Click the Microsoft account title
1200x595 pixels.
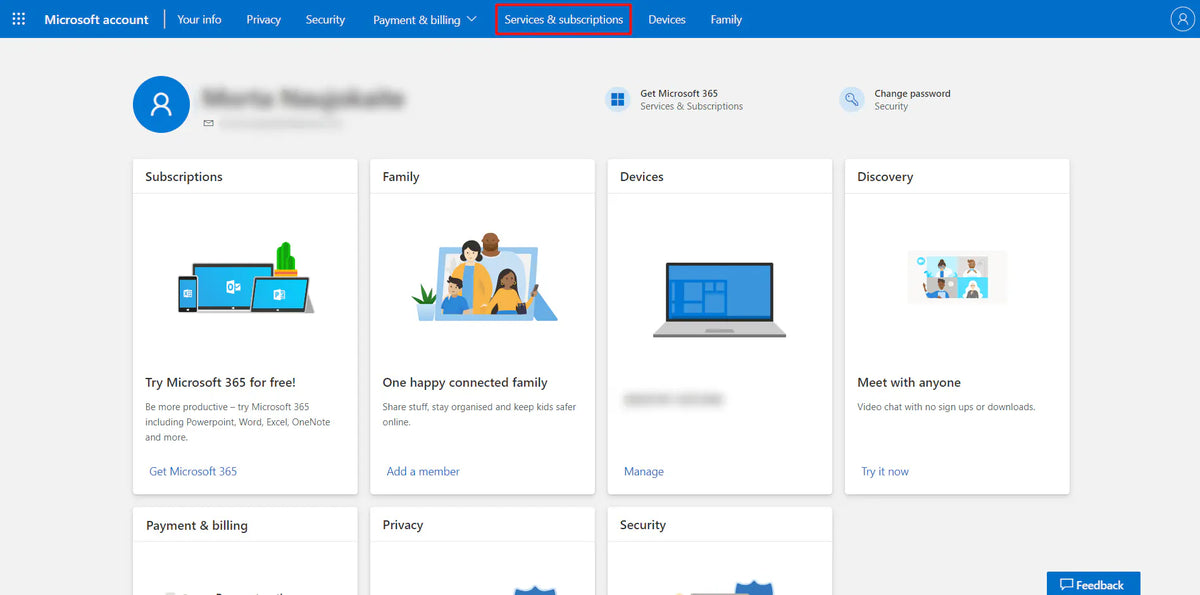click(x=96, y=19)
